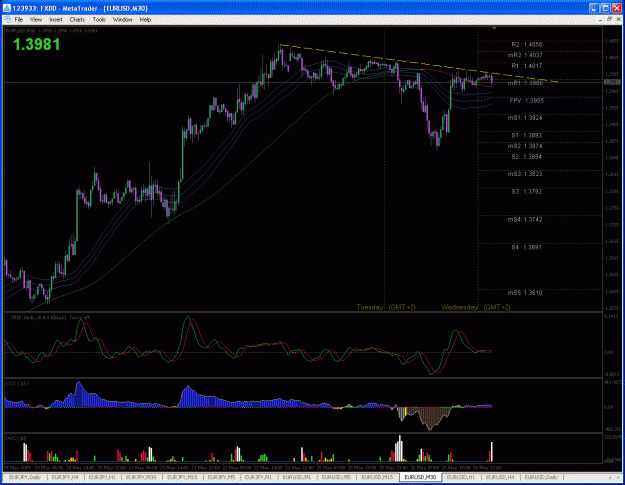Click the large green 1.3981 price label
The width and height of the screenshot is (625, 485).
(36, 44)
